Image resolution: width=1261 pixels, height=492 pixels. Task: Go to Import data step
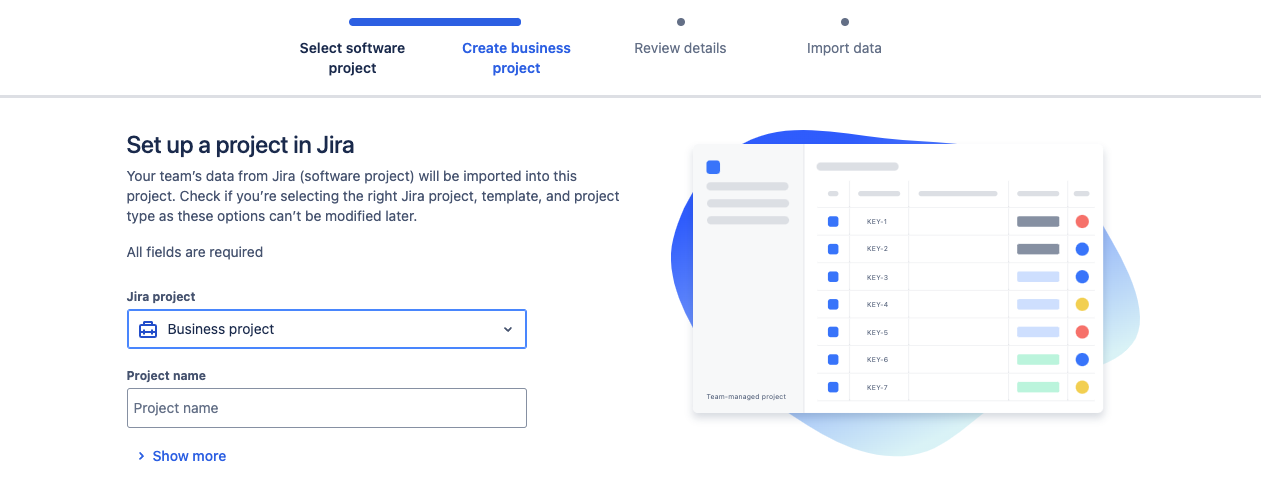[844, 48]
